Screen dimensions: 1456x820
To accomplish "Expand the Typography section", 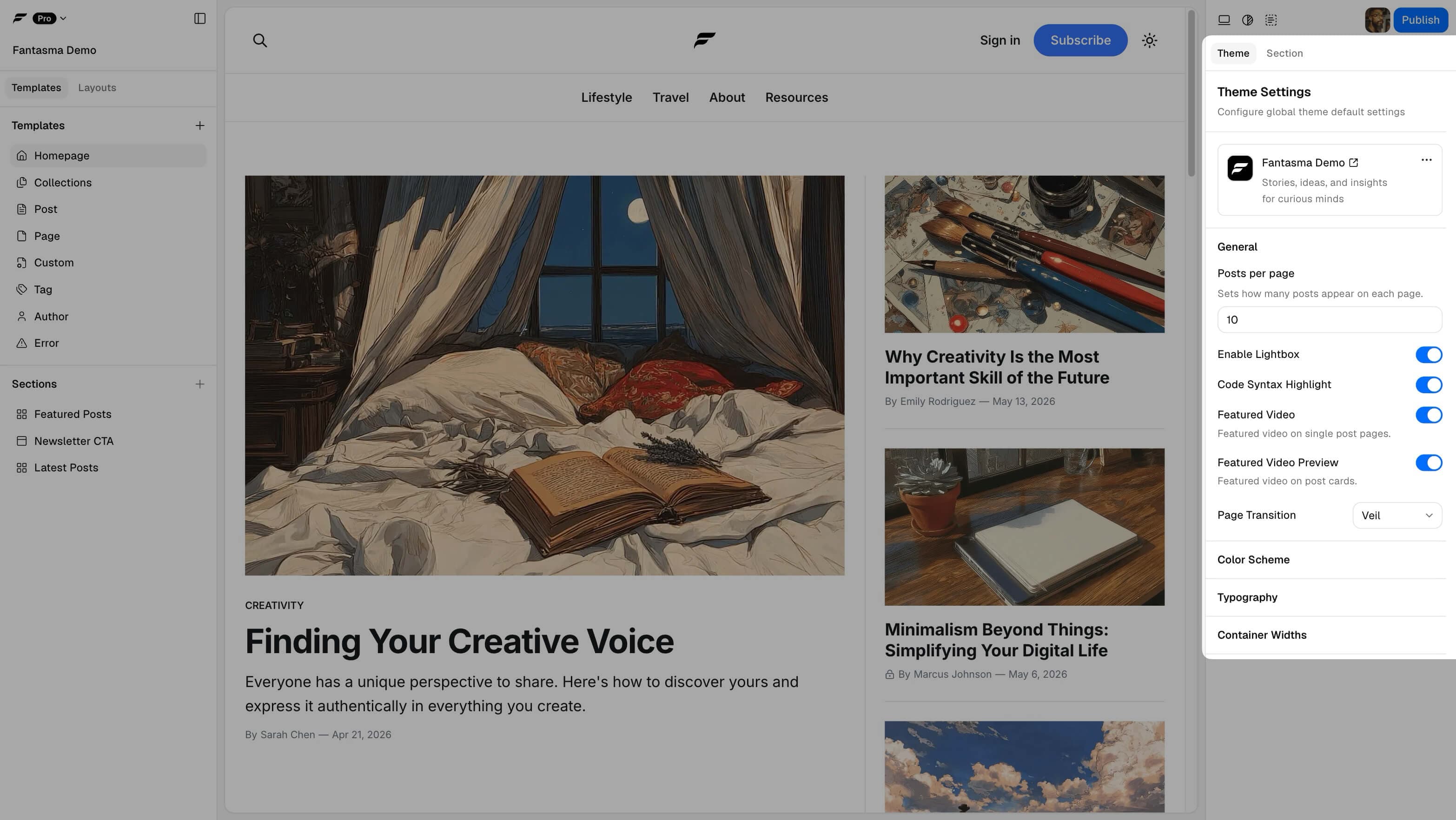I will pyautogui.click(x=1325, y=597).
